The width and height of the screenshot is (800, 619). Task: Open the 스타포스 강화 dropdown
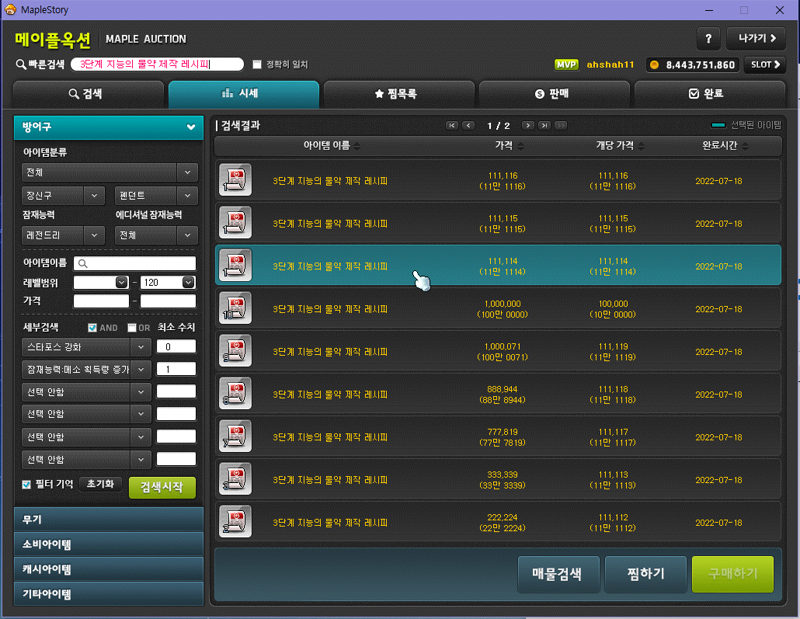[x=87, y=347]
